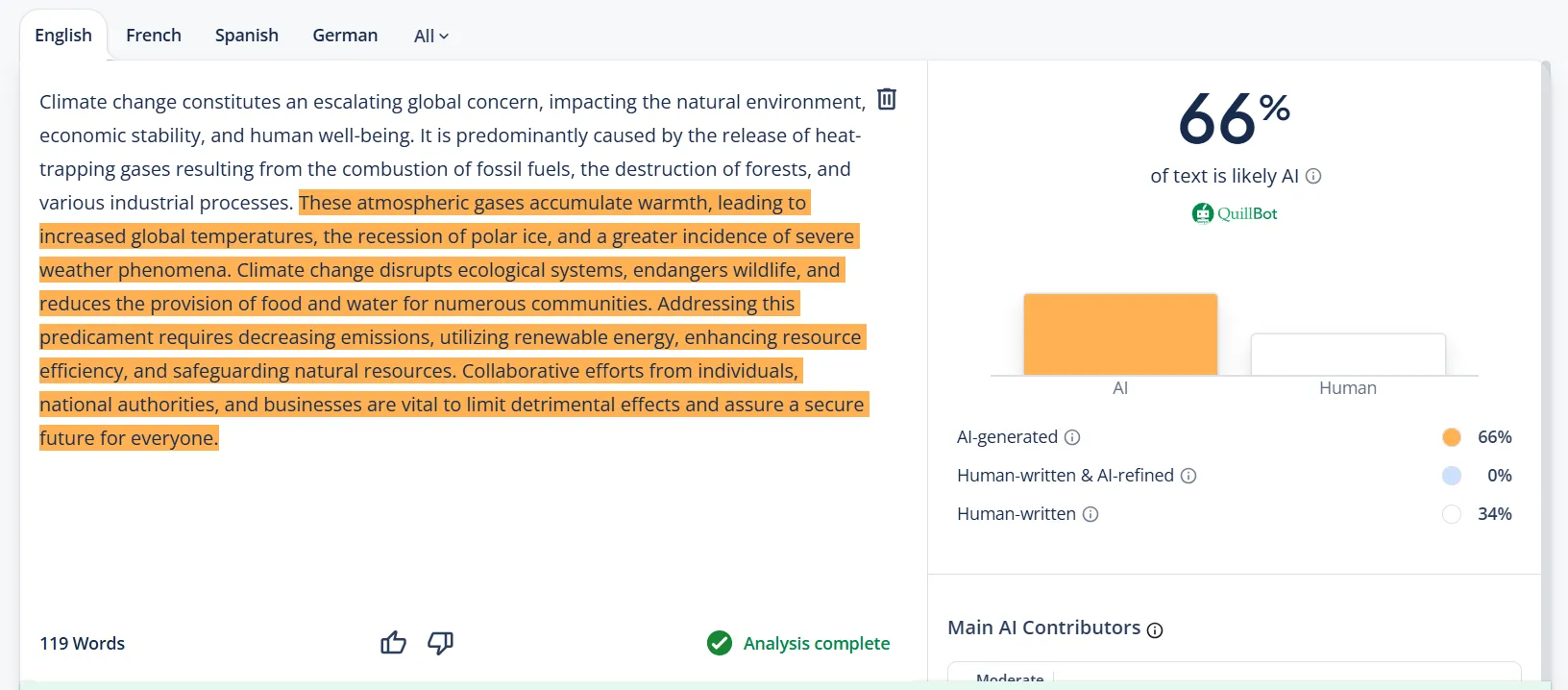Click the QuillBot logo
This screenshot has width=1568, height=690.
tap(1236, 213)
